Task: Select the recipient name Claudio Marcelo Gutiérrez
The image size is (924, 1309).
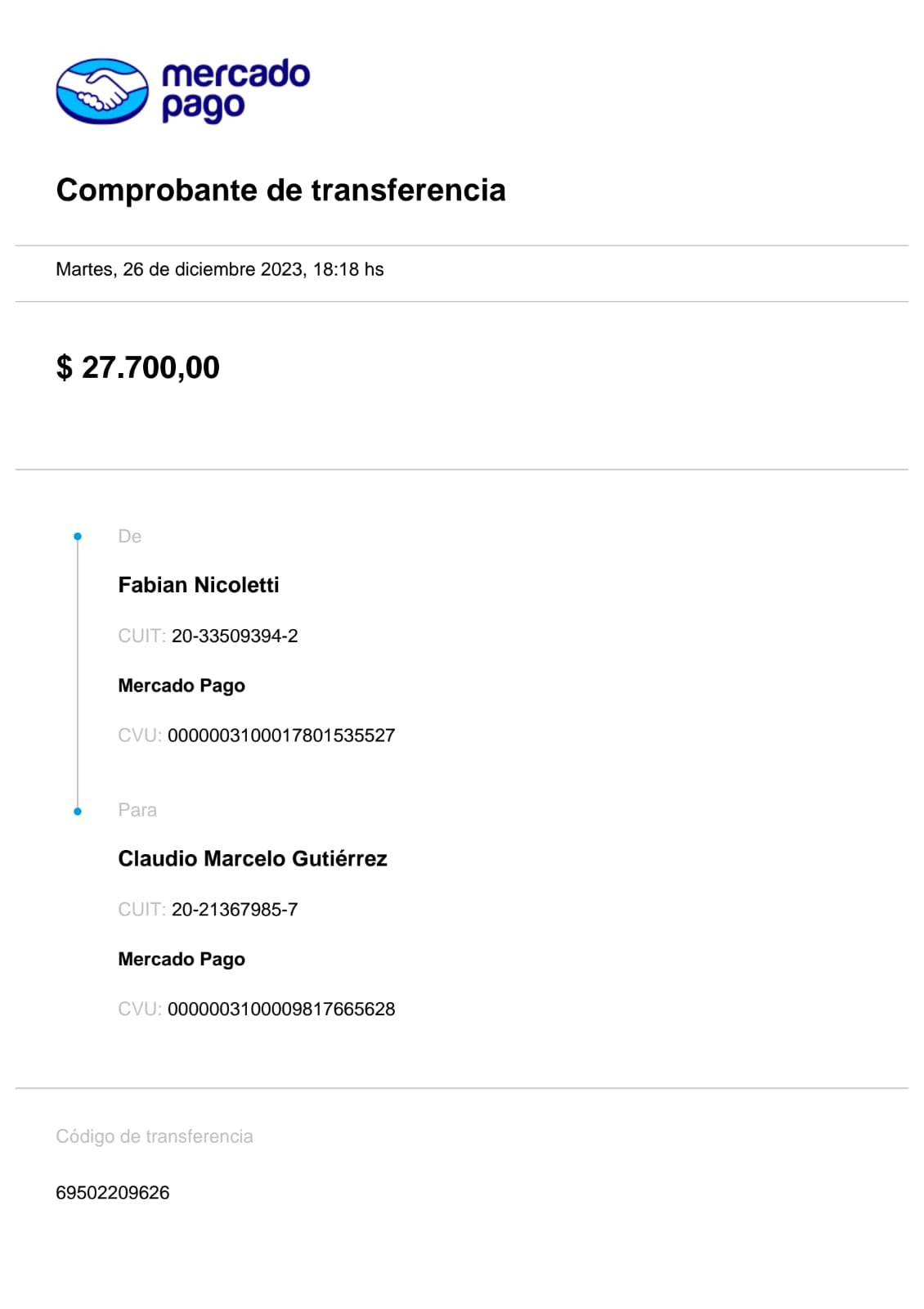Action: [252, 858]
